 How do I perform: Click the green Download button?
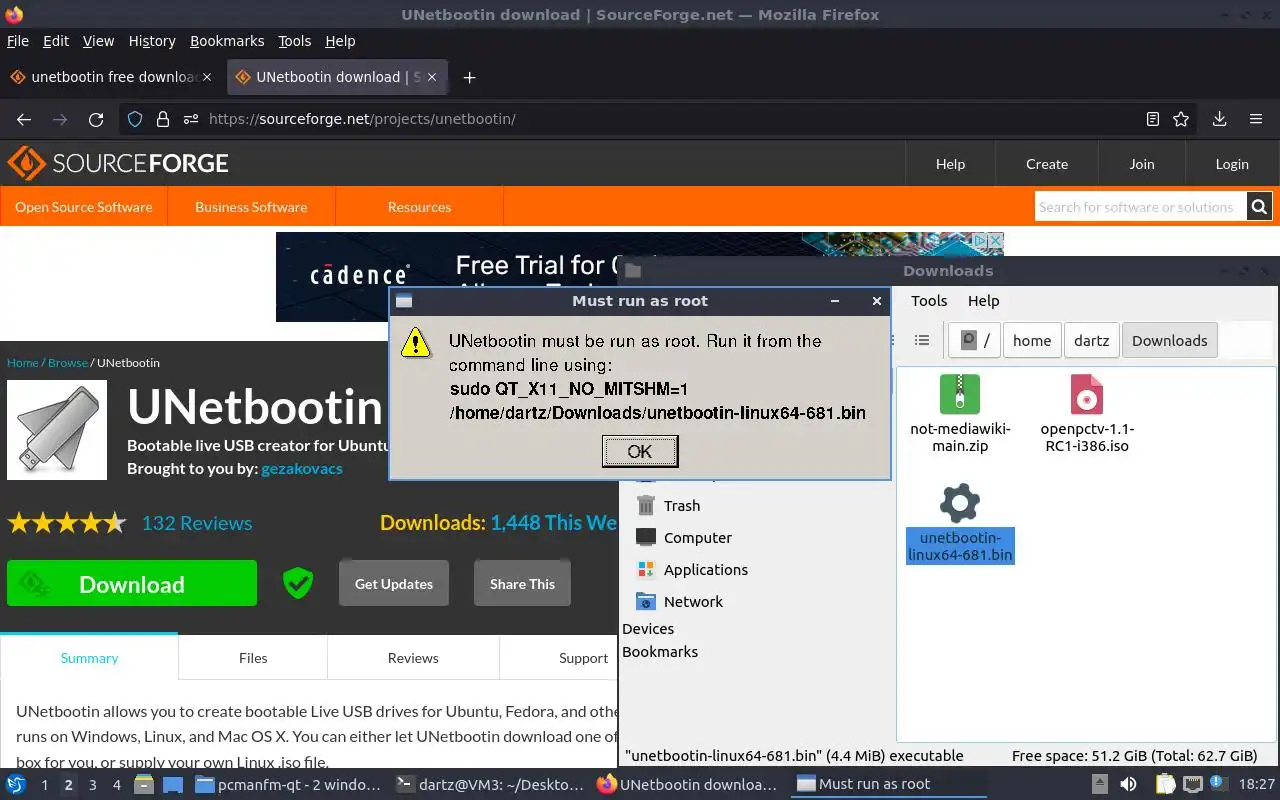point(132,583)
